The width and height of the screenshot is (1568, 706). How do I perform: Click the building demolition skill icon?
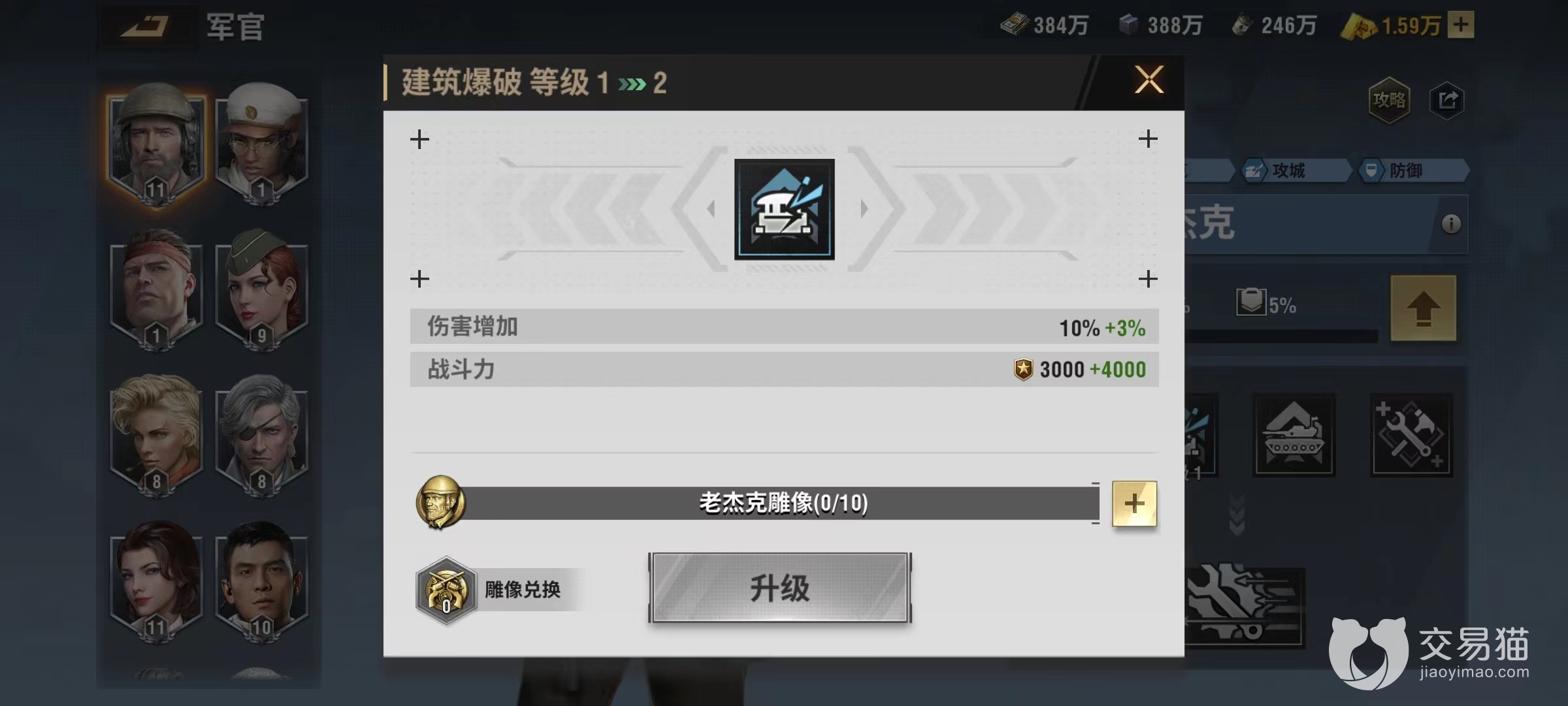(784, 209)
